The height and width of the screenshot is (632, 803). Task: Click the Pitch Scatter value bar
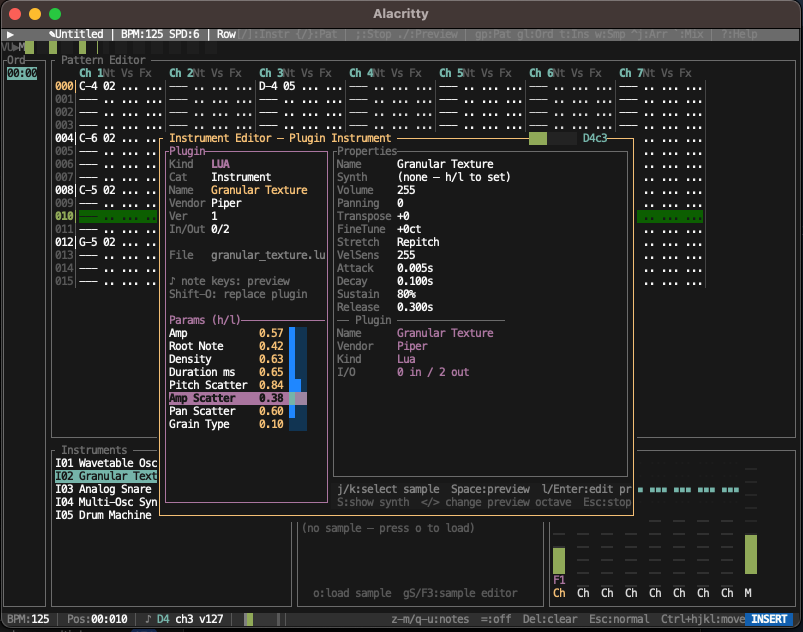(x=297, y=385)
